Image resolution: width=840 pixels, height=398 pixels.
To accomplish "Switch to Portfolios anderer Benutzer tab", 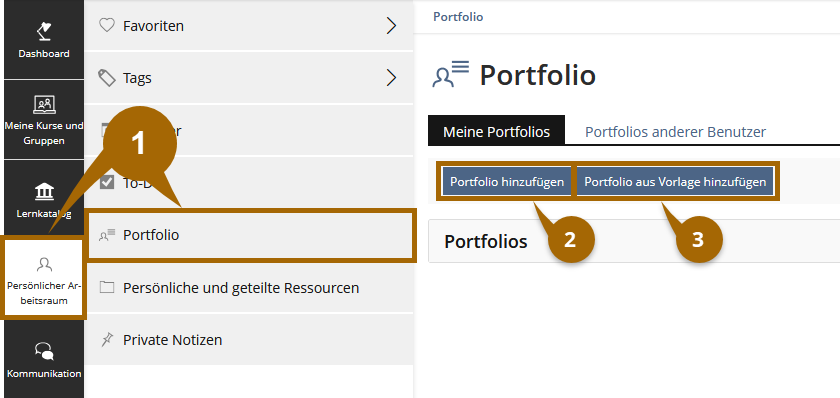I will [675, 131].
